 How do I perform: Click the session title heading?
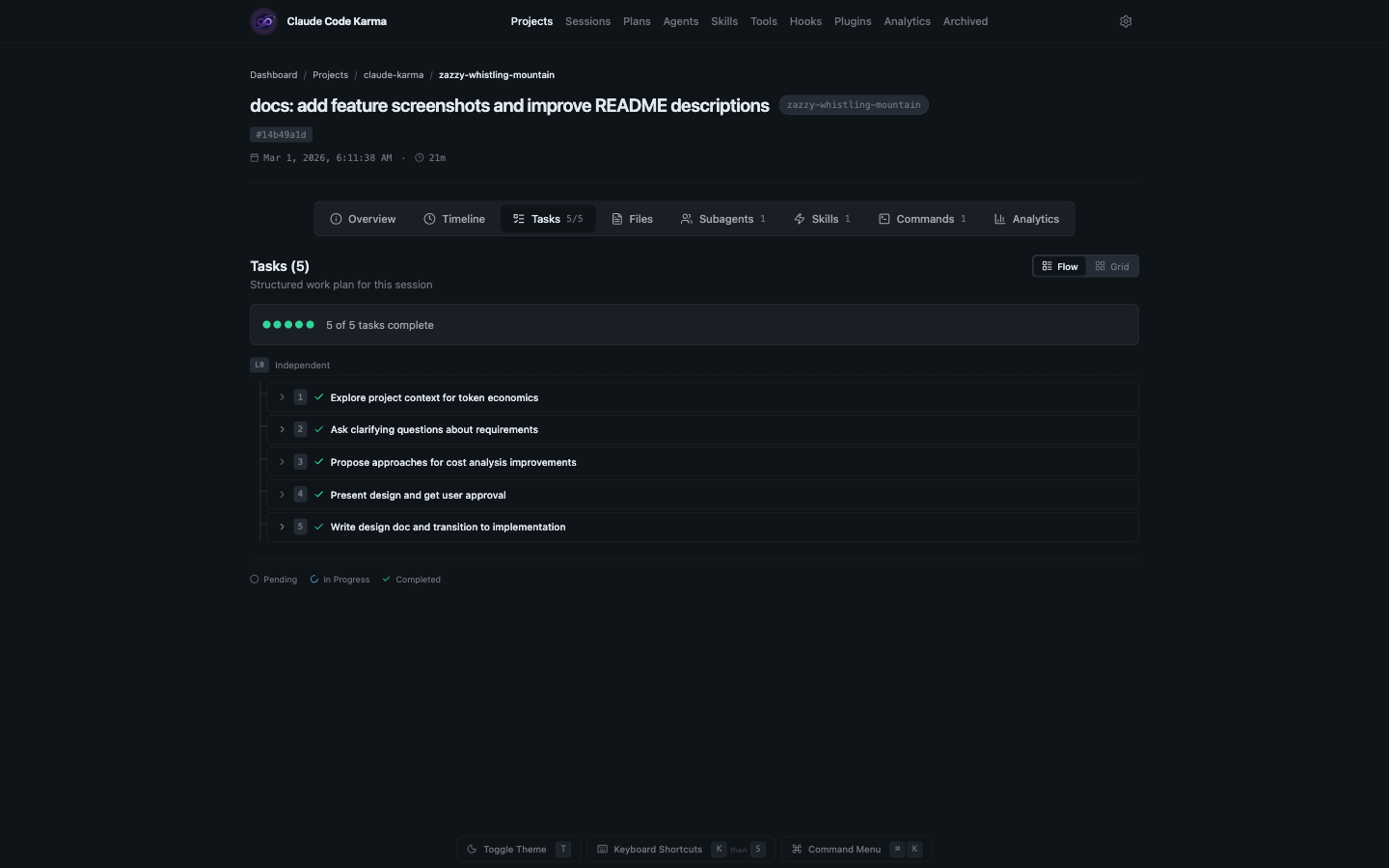point(509,105)
